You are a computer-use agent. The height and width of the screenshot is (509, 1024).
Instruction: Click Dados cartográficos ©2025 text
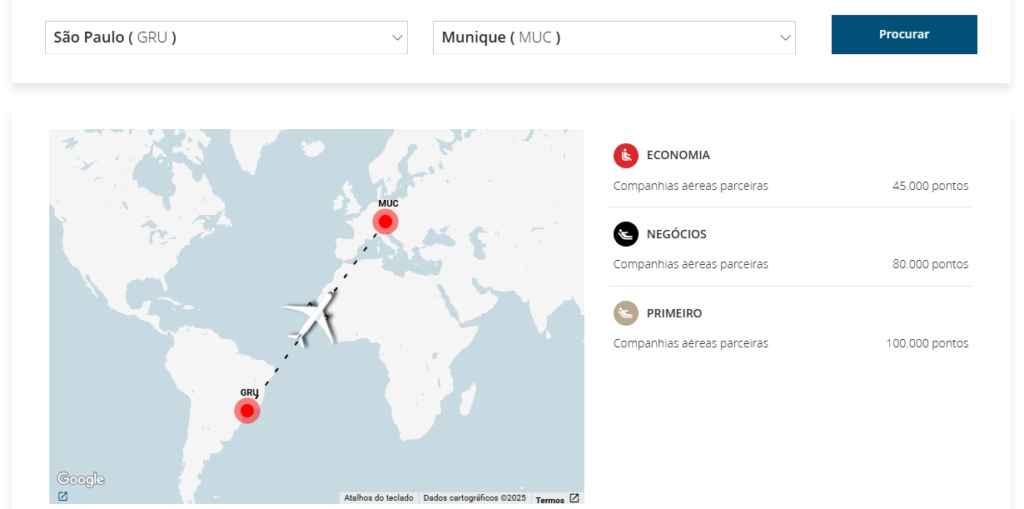tap(474, 498)
